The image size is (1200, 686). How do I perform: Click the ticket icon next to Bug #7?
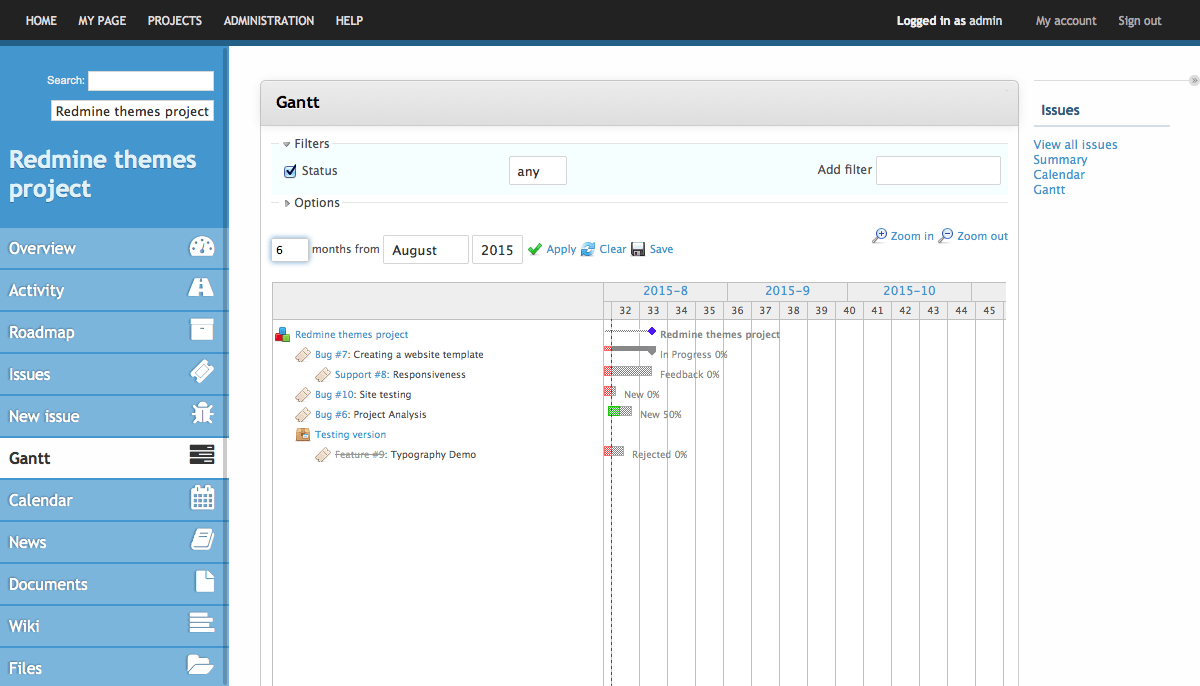tap(303, 354)
